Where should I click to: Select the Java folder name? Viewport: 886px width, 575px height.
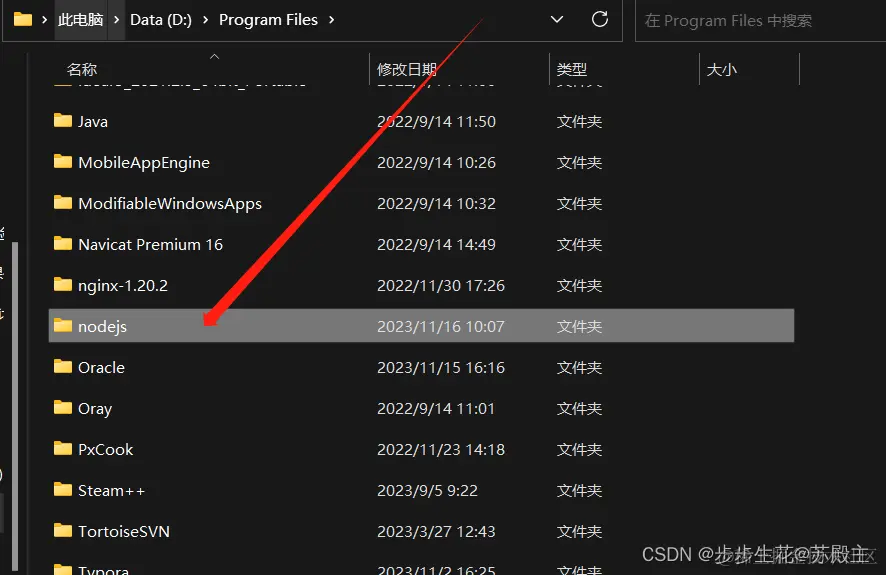(x=93, y=121)
